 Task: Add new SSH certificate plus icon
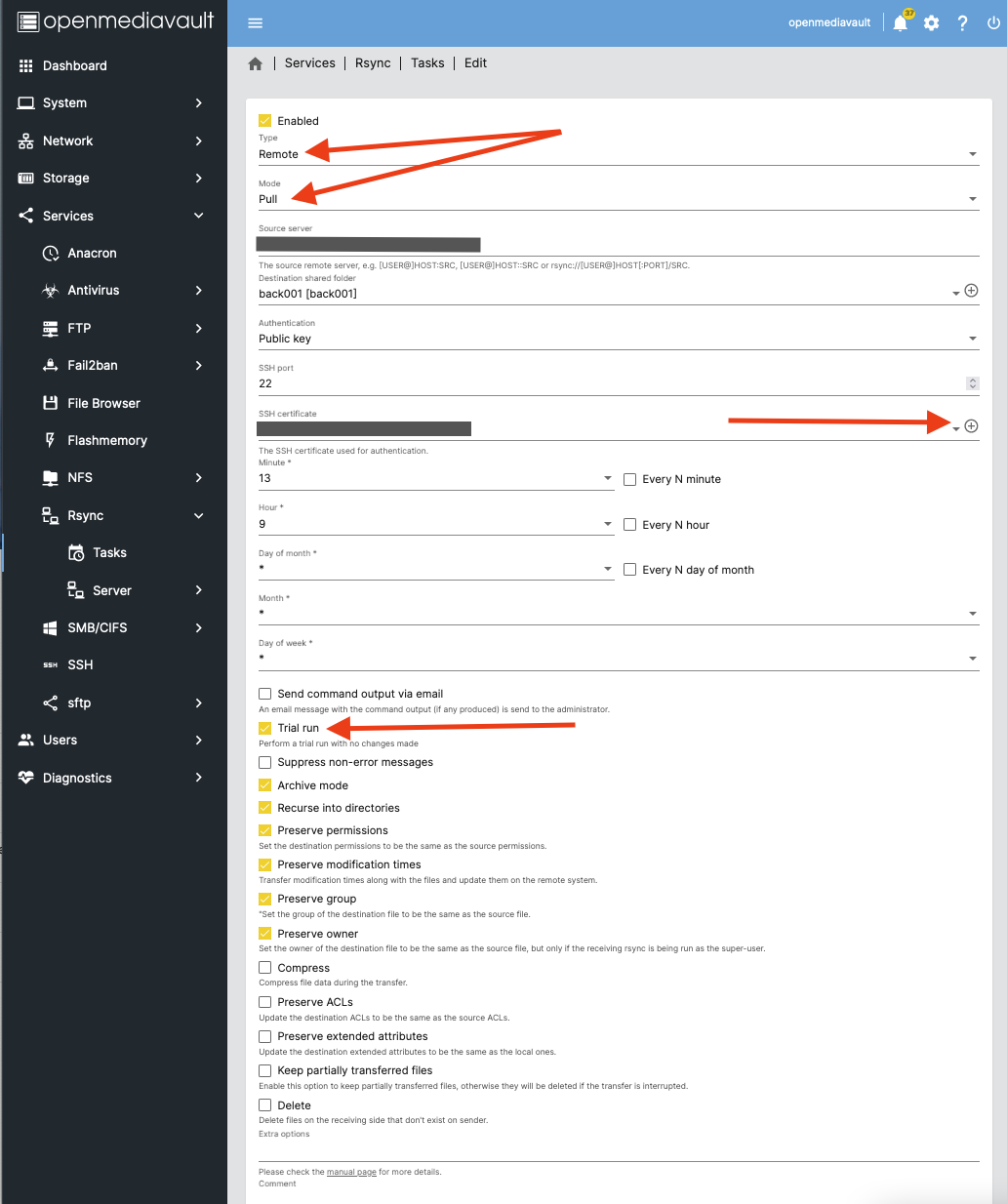point(971,426)
